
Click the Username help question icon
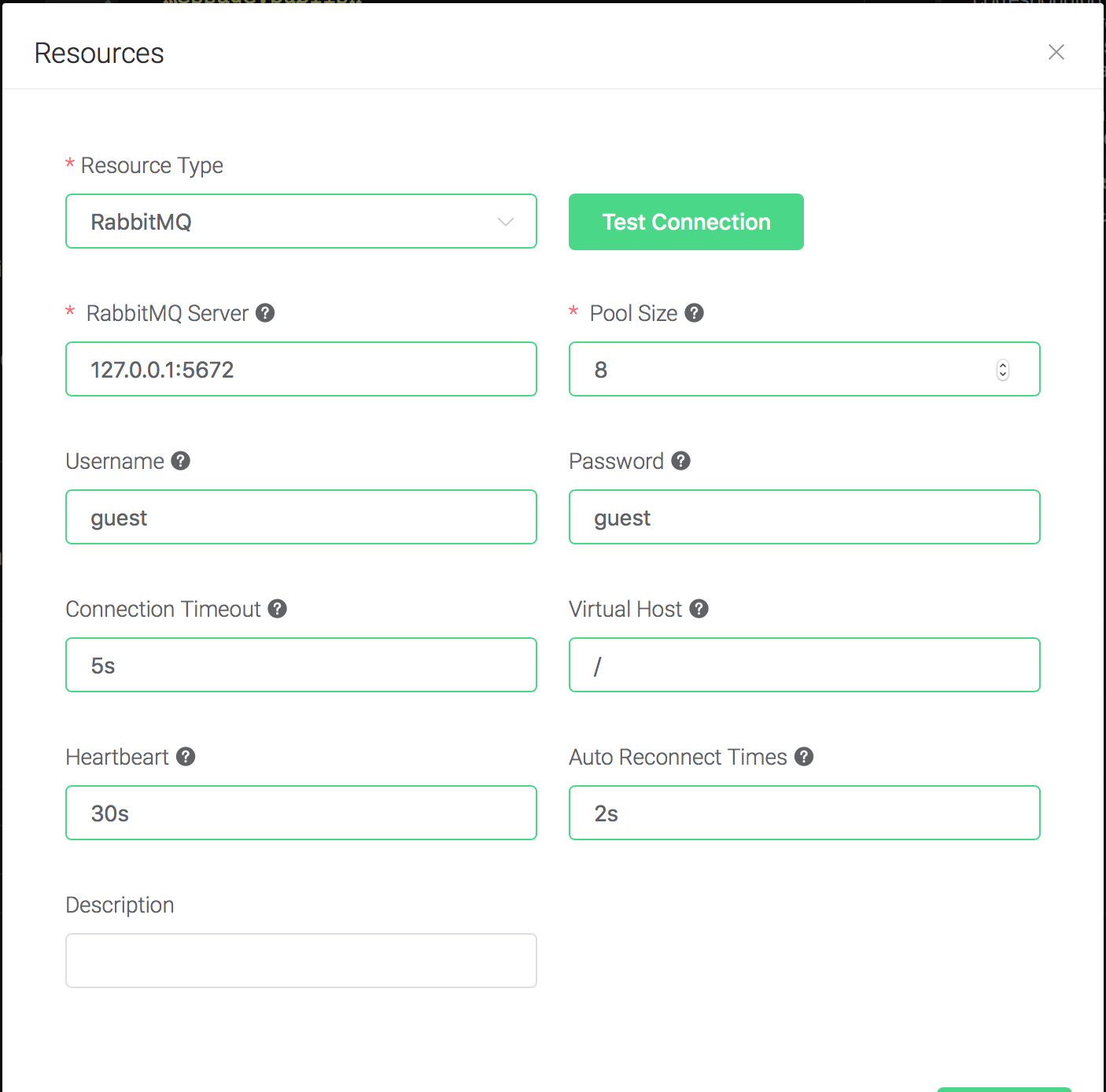[181, 461]
